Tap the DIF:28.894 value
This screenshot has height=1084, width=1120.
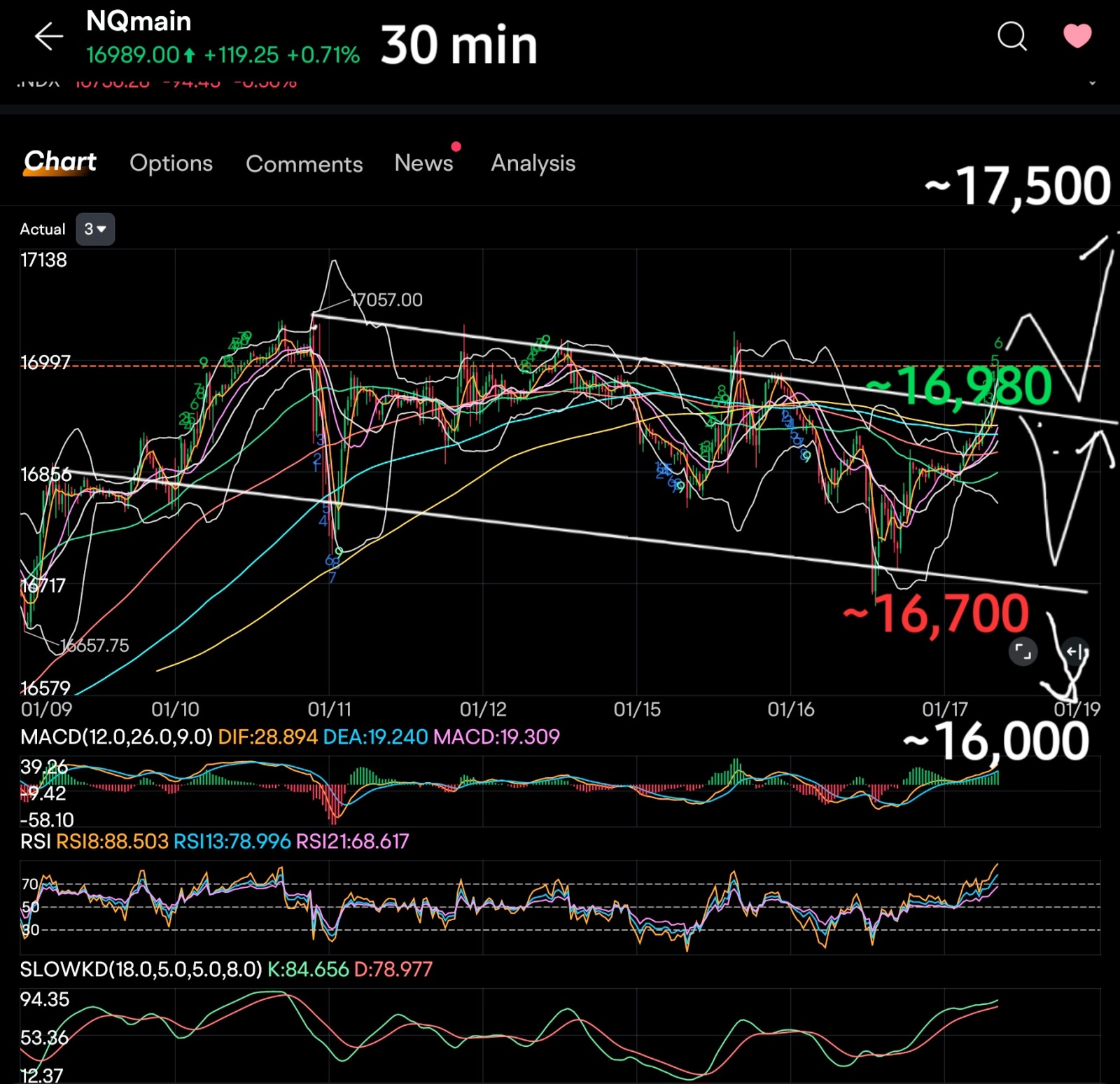click(x=267, y=737)
